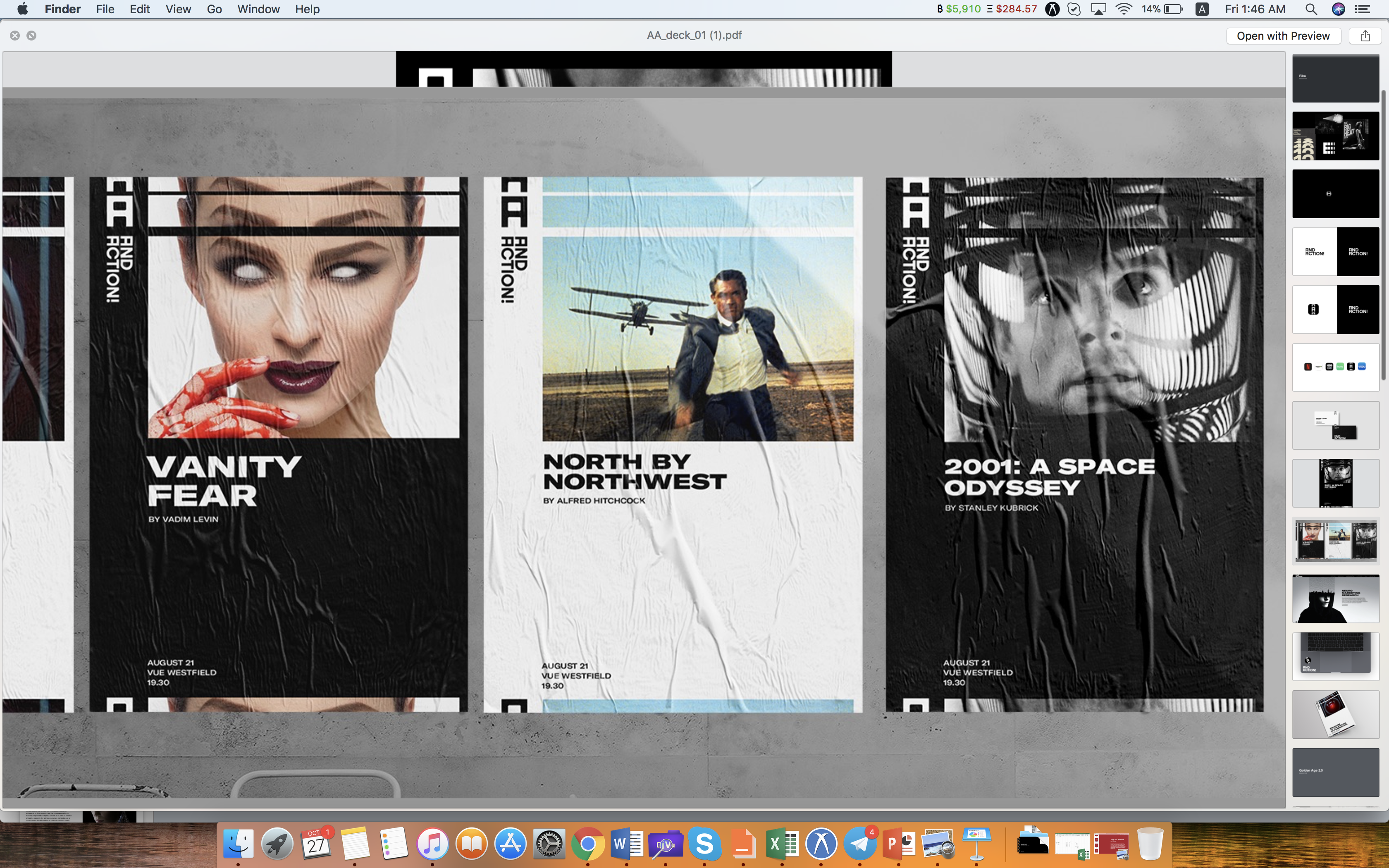
Task: Open System Preferences gear icon in Dock
Action: pyautogui.click(x=549, y=844)
